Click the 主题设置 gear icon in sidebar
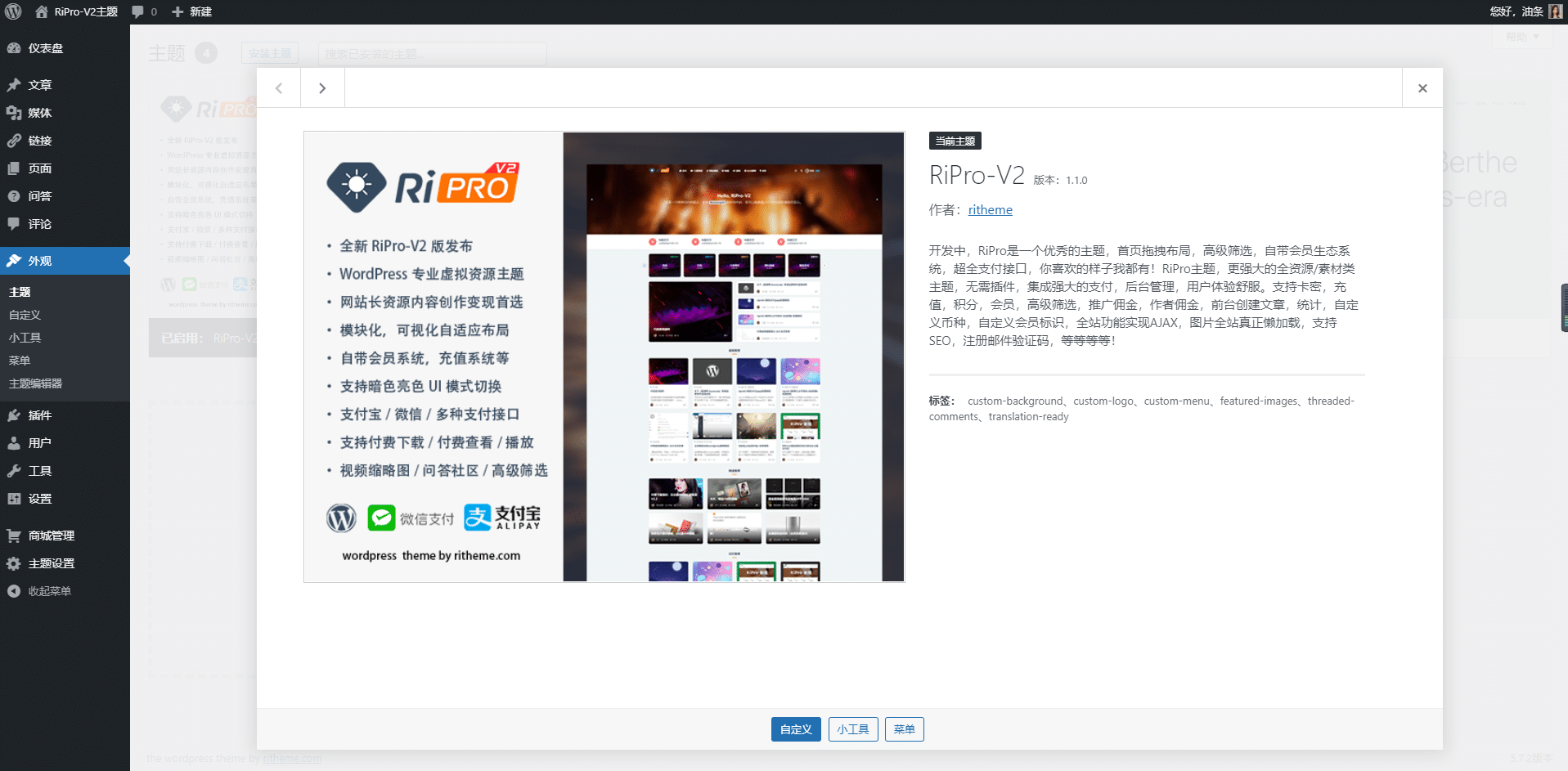The image size is (1568, 771). [14, 563]
